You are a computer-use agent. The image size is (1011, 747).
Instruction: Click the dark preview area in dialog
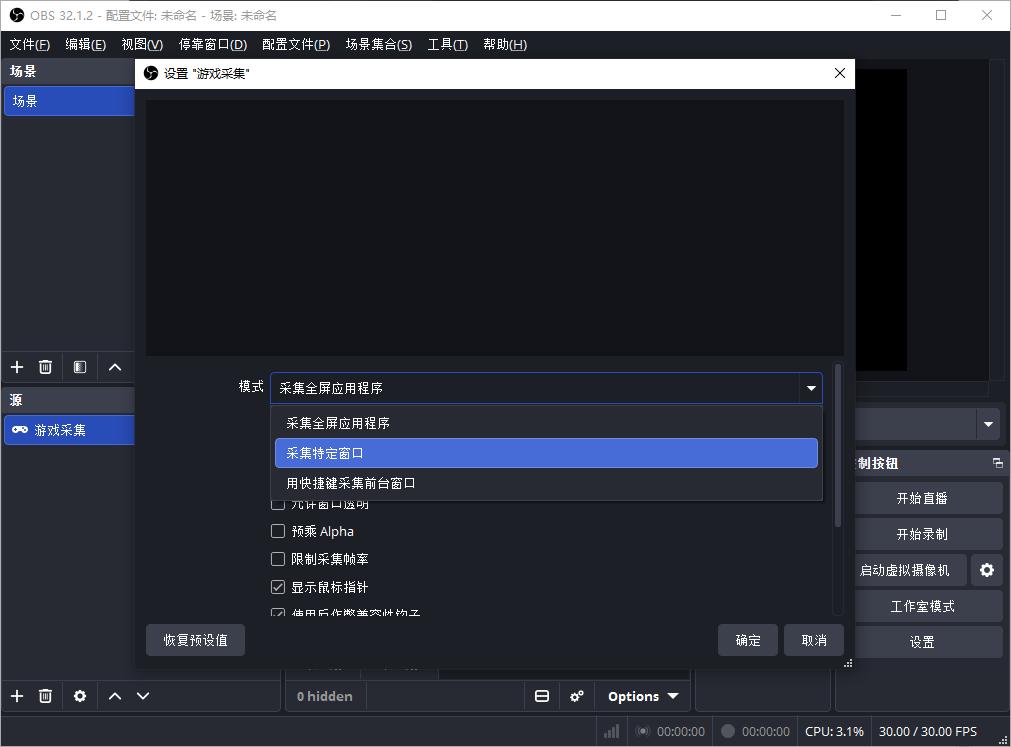pyautogui.click(x=495, y=228)
